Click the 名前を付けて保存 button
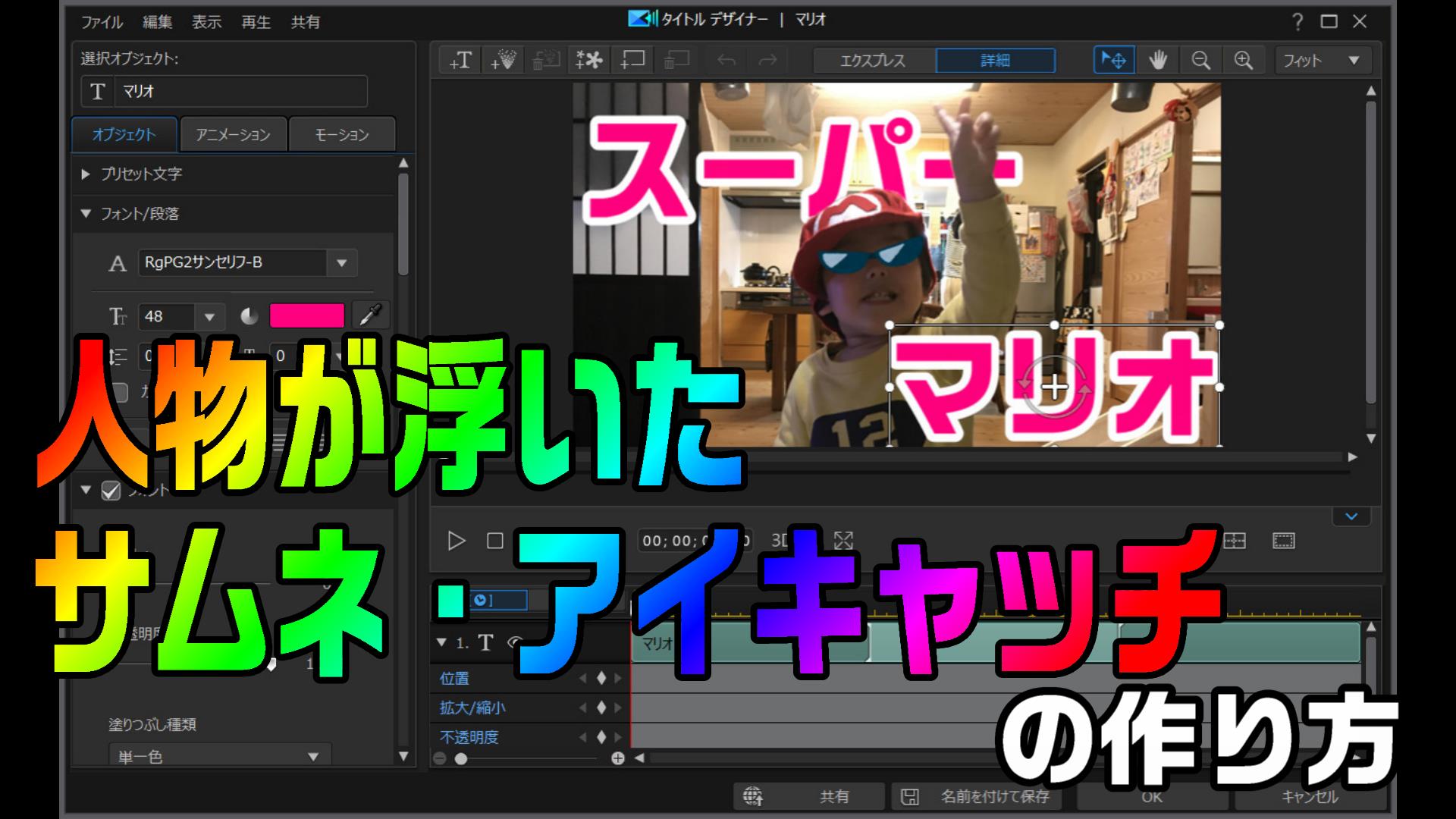 [x=975, y=796]
